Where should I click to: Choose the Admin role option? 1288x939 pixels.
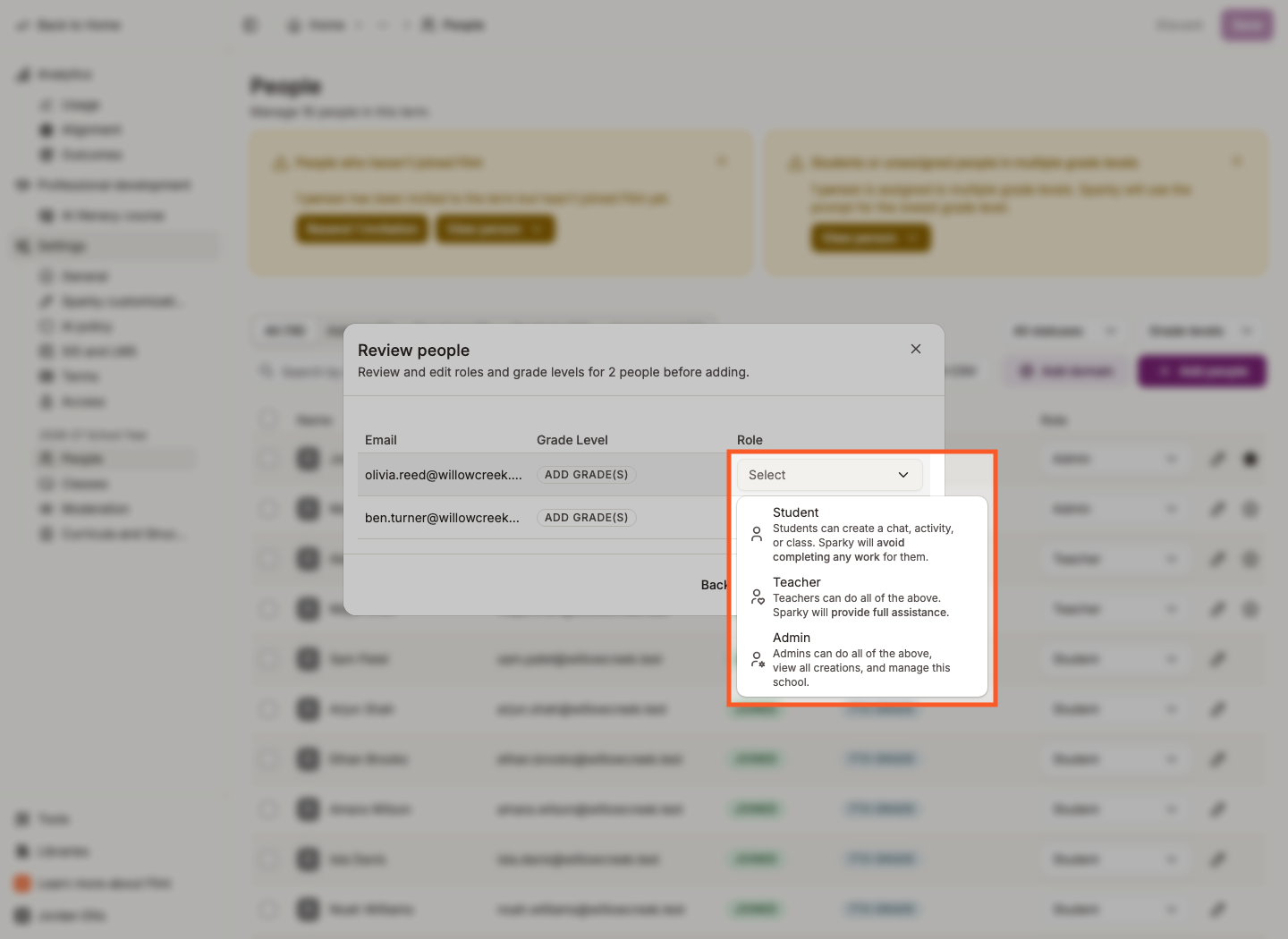coord(861,659)
